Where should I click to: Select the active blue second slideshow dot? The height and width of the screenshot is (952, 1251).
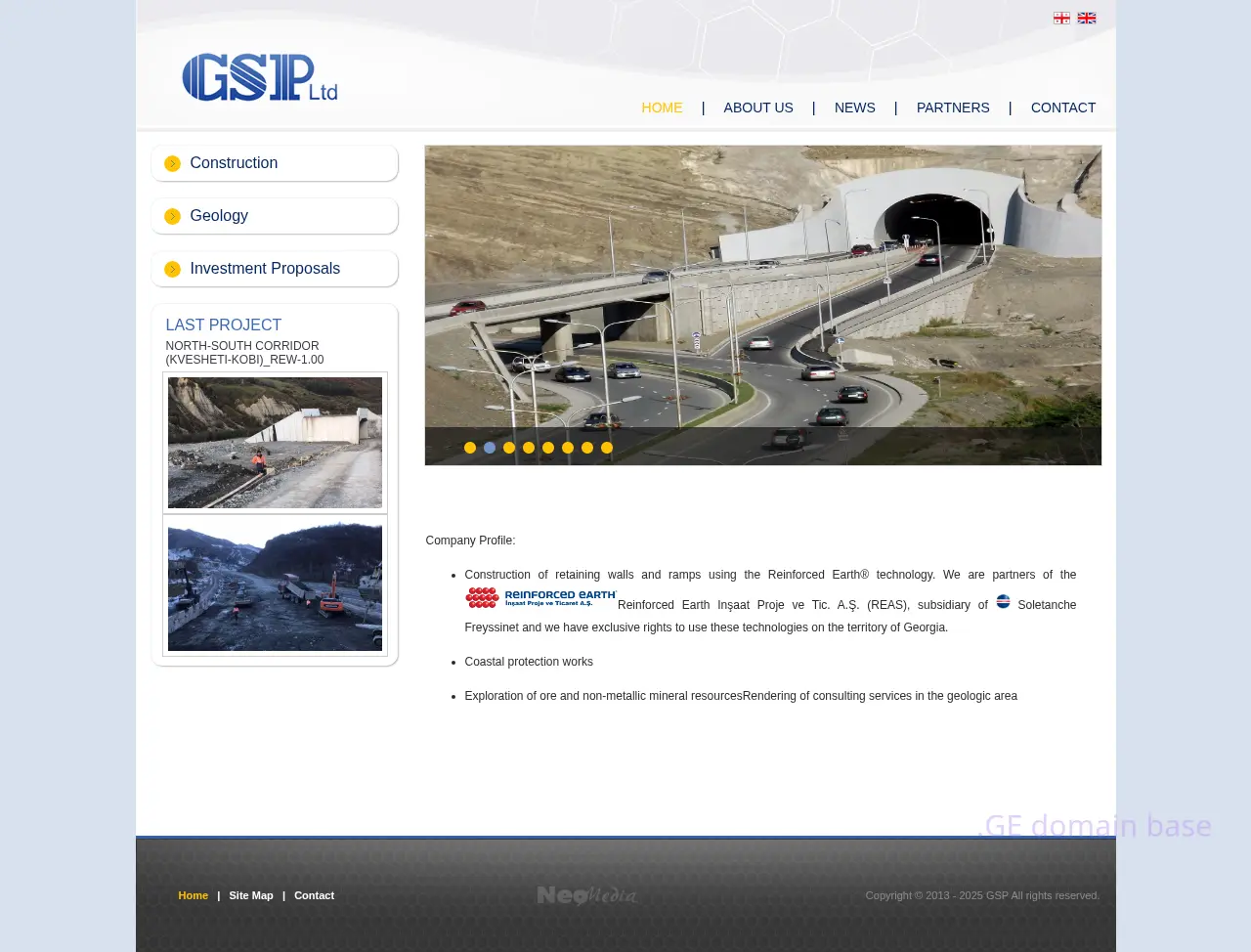click(x=490, y=448)
